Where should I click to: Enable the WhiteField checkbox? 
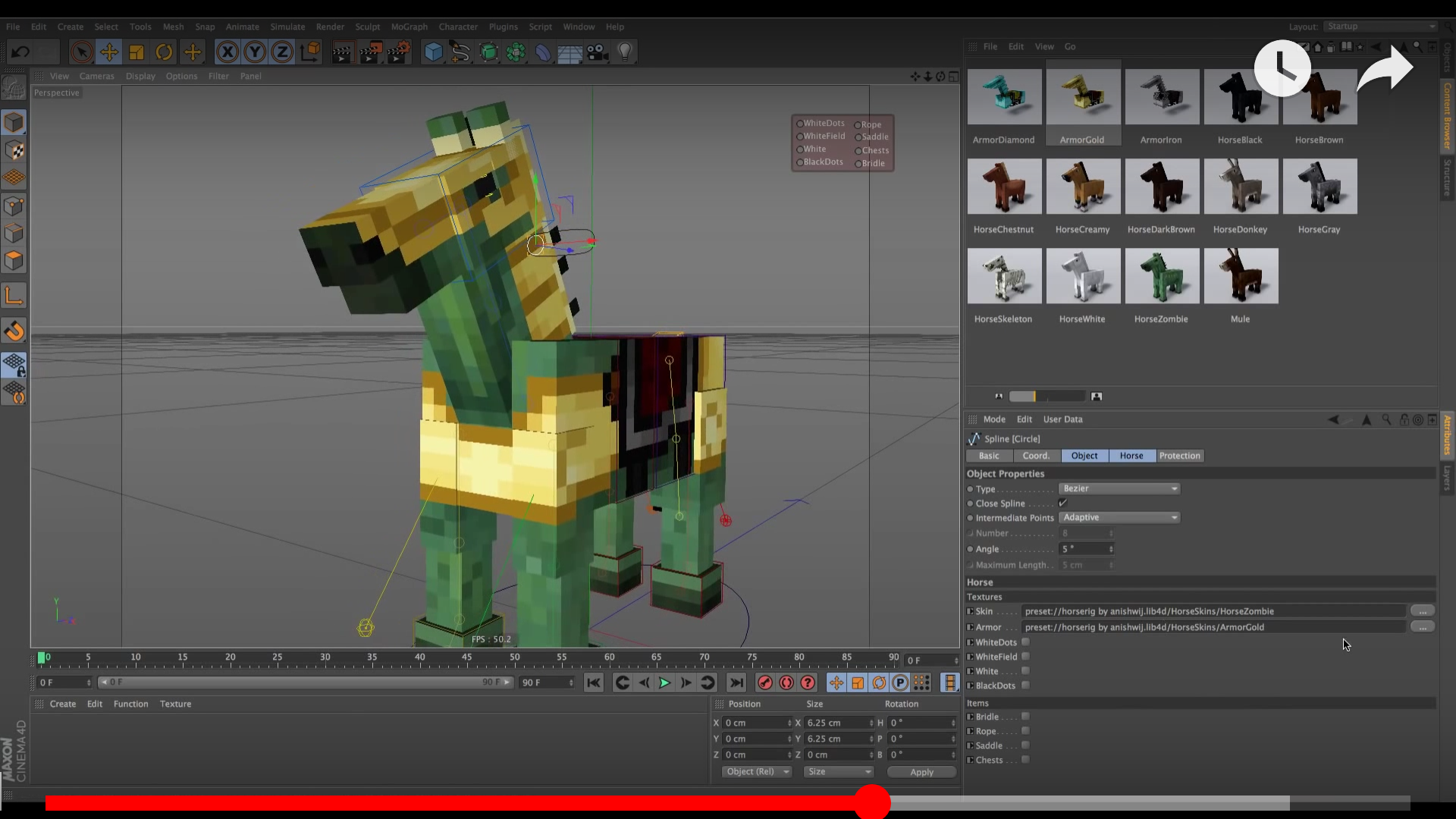tap(1025, 657)
